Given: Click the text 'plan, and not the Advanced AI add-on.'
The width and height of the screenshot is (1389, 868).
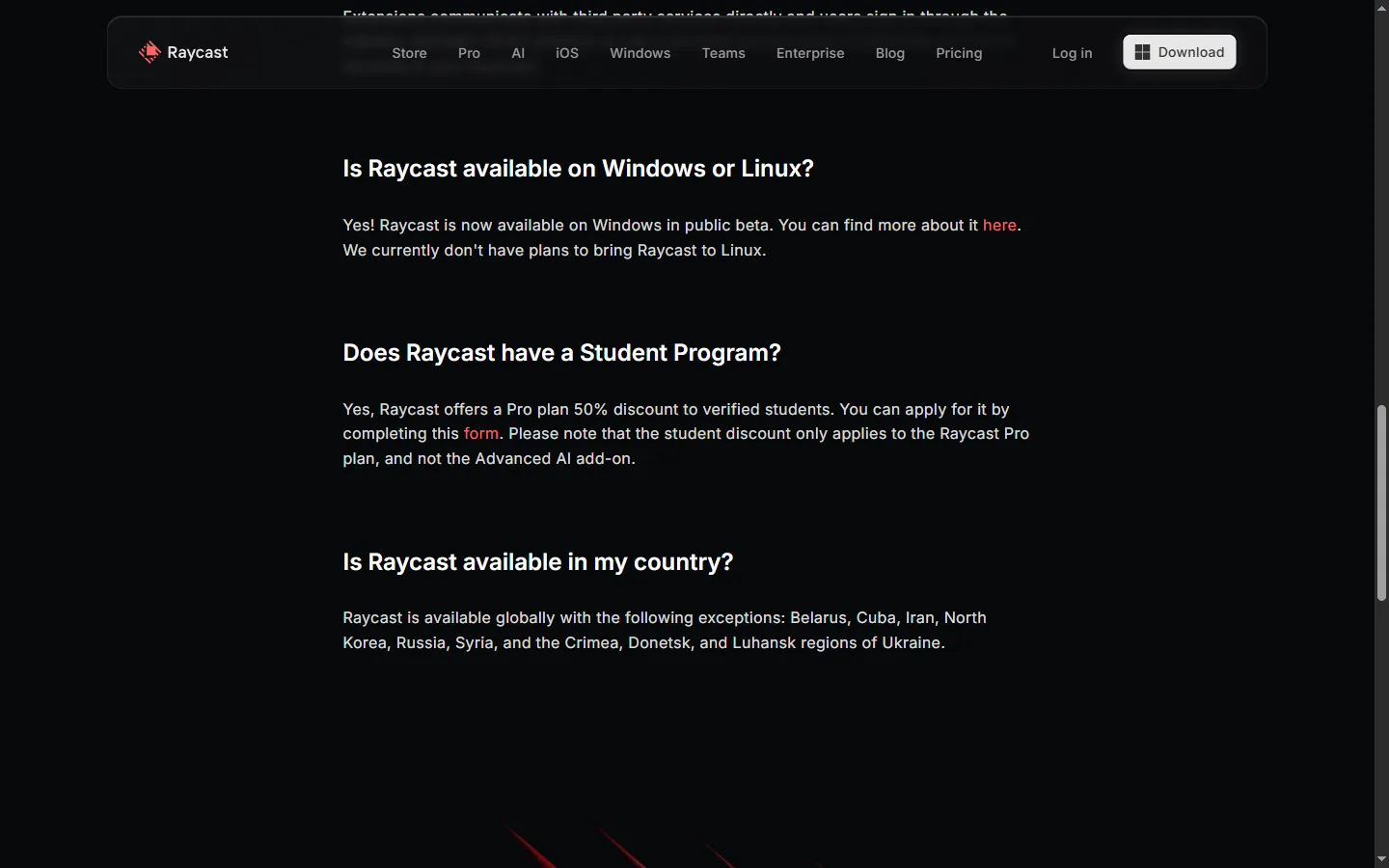Looking at the screenshot, I should (489, 458).
